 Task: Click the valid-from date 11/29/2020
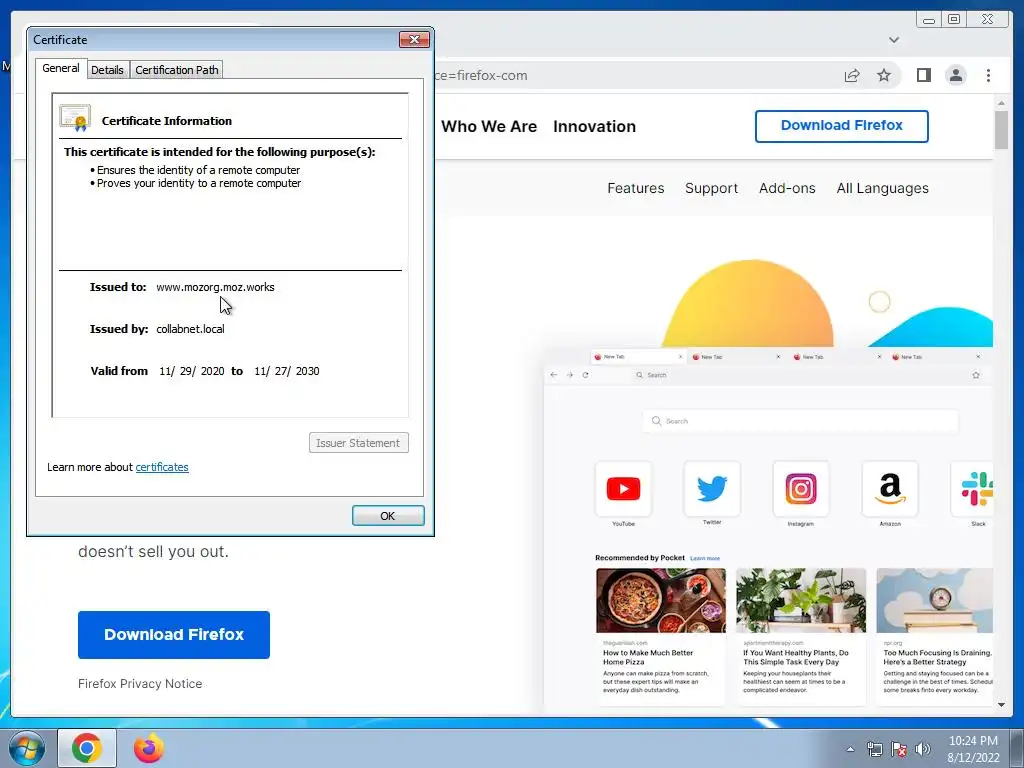point(191,371)
